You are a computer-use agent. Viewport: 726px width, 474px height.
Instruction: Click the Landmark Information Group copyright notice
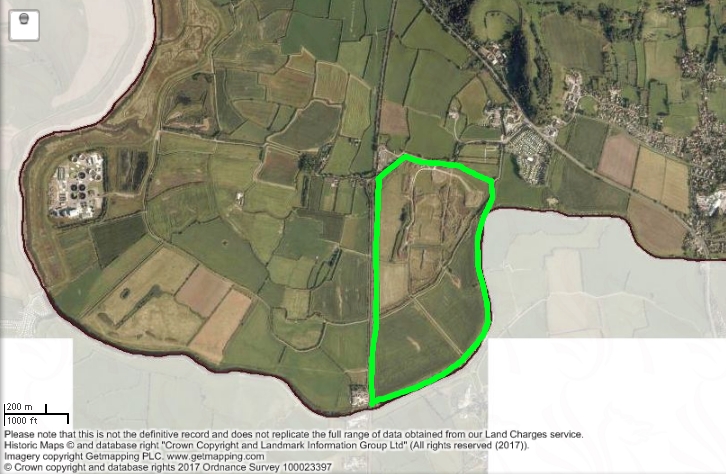click(267, 445)
